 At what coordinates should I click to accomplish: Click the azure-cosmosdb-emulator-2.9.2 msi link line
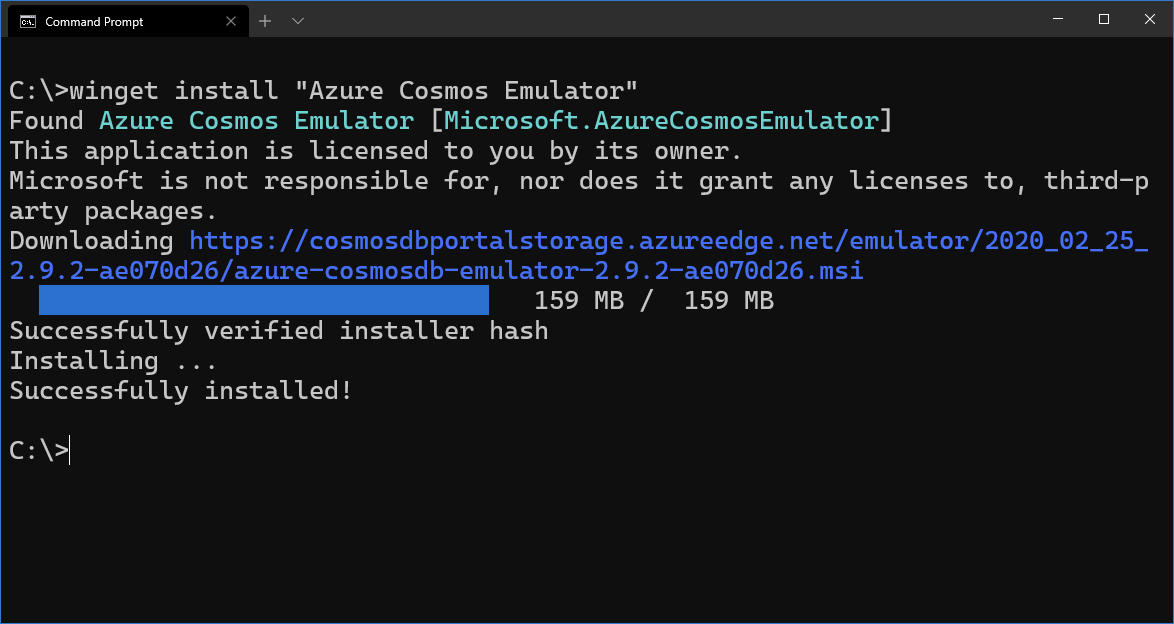[437, 271]
